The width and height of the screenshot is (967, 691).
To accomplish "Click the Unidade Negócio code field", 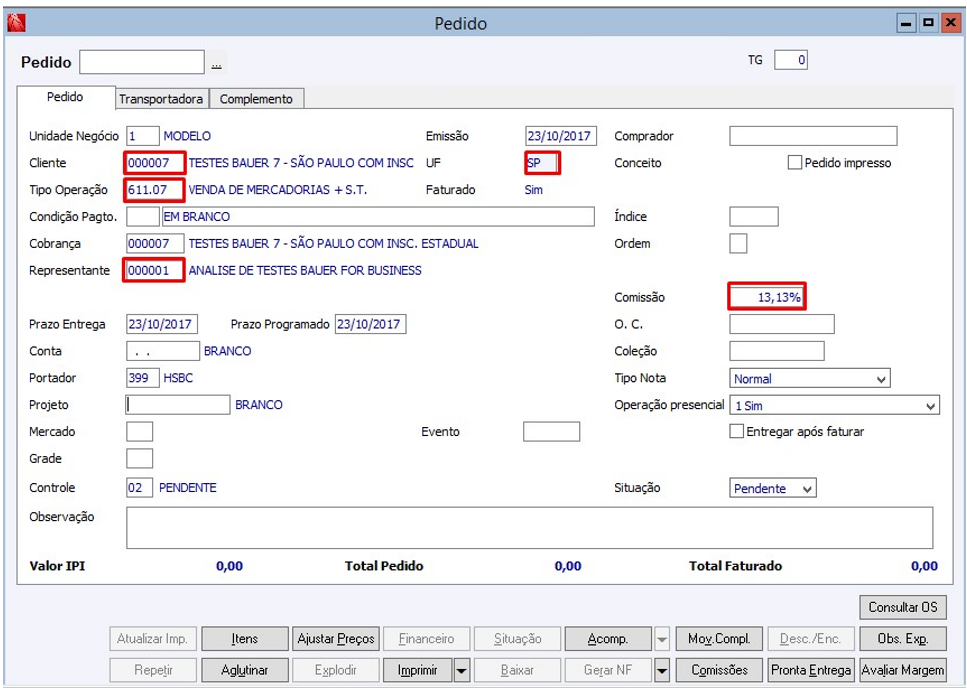I will (x=142, y=136).
